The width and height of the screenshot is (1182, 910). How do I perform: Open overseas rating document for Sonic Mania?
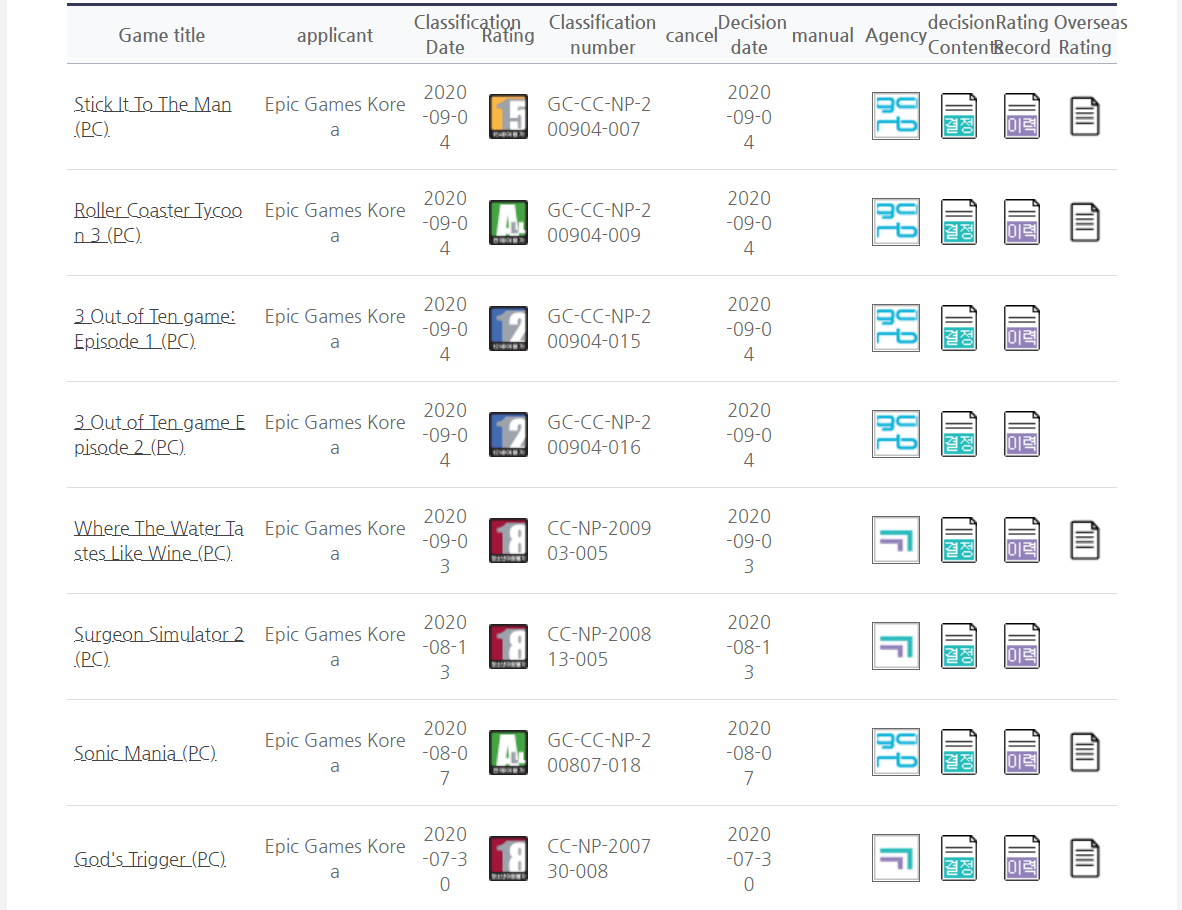pos(1085,753)
